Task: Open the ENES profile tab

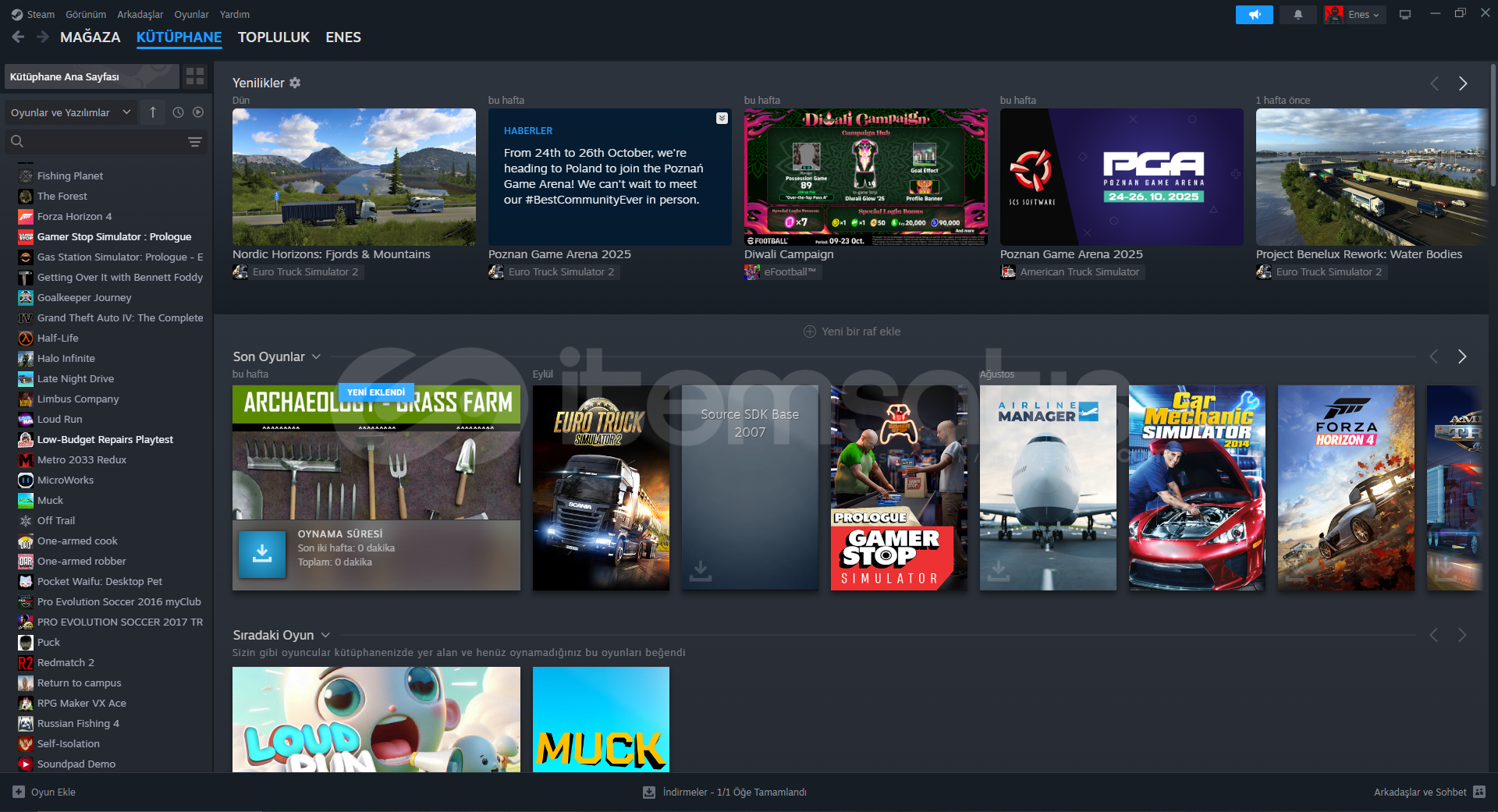Action: [343, 37]
